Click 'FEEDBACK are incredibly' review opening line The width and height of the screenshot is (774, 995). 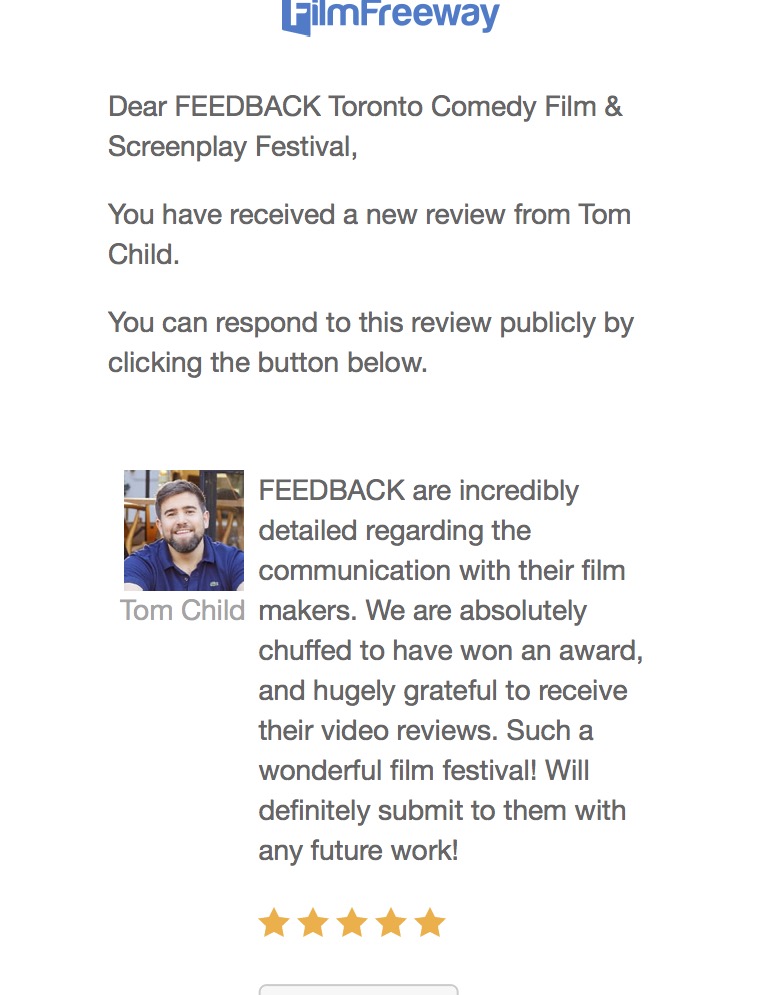(x=418, y=491)
